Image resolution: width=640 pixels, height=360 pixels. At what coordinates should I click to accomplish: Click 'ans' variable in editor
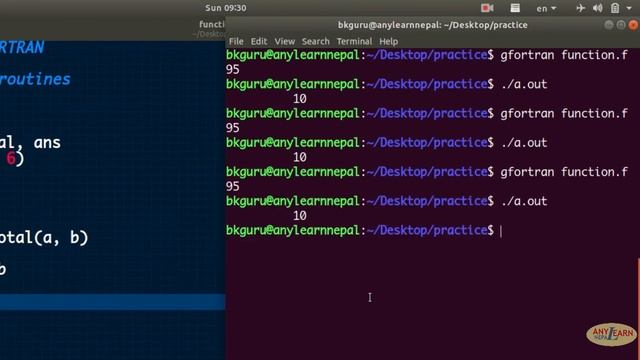pyautogui.click(x=47, y=143)
